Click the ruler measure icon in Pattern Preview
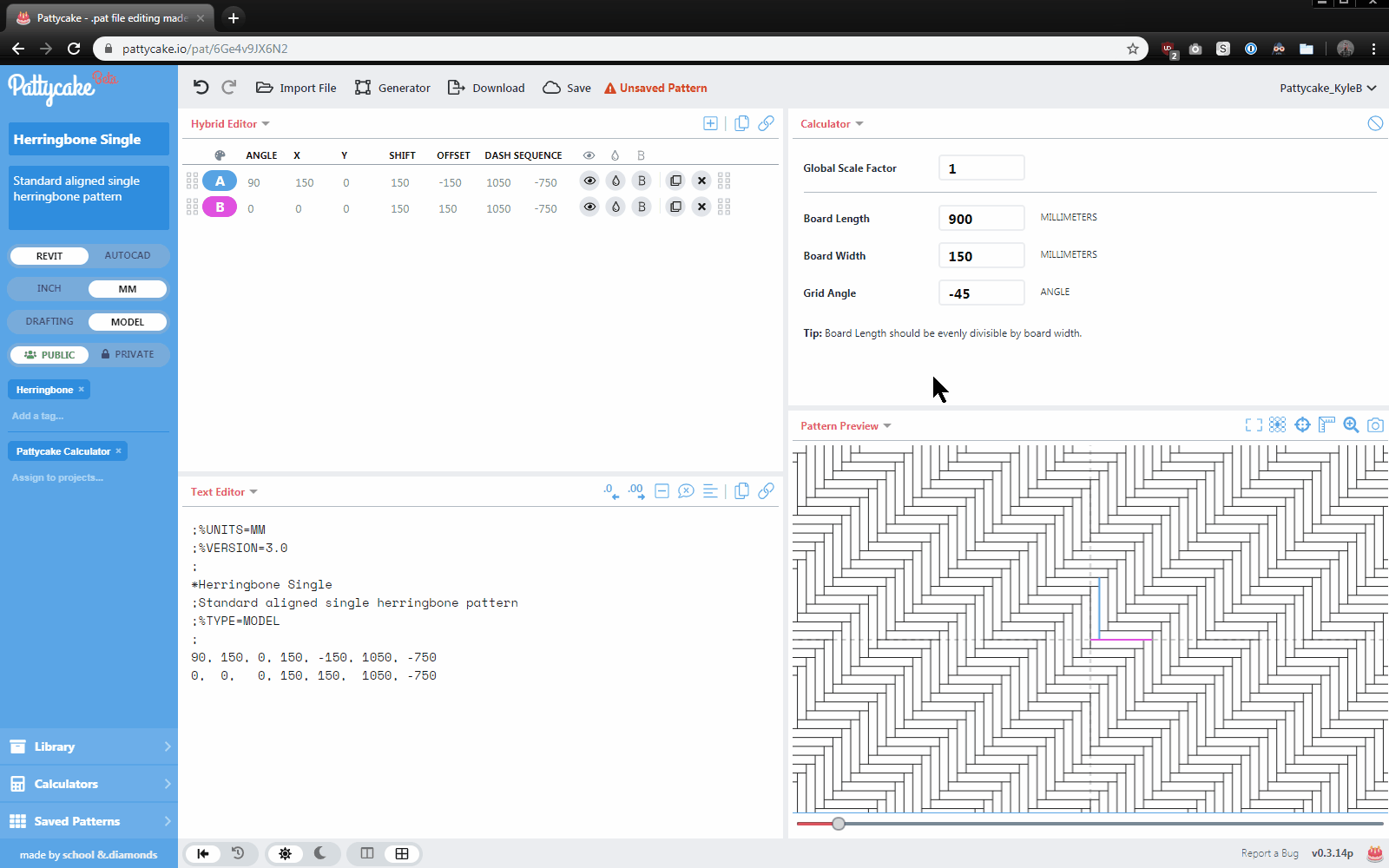Viewport: 1389px width, 868px height. [1326, 425]
